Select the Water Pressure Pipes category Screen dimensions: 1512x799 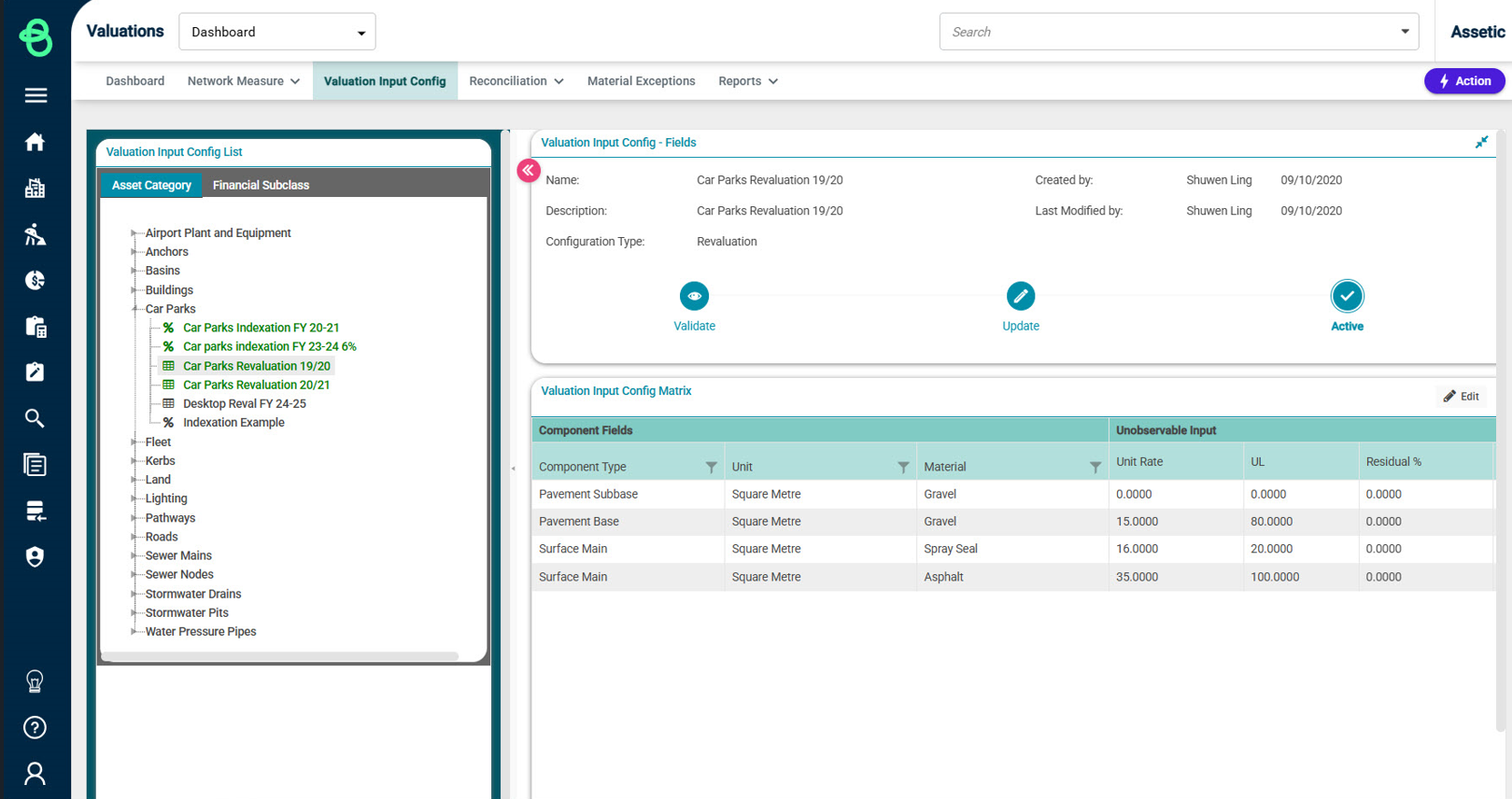[201, 632]
